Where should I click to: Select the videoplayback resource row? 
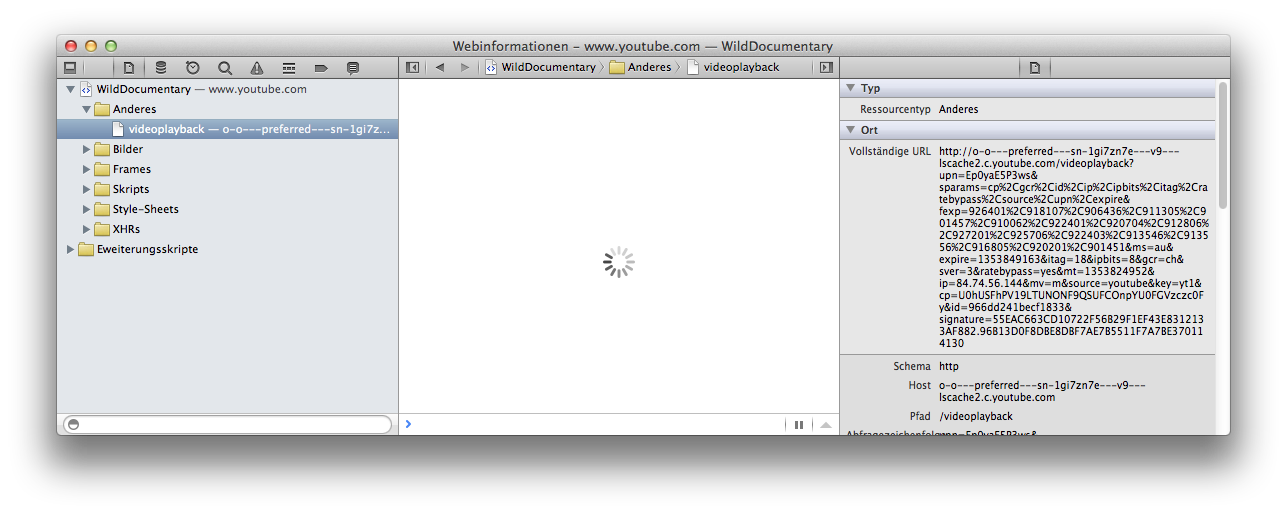tap(227, 129)
